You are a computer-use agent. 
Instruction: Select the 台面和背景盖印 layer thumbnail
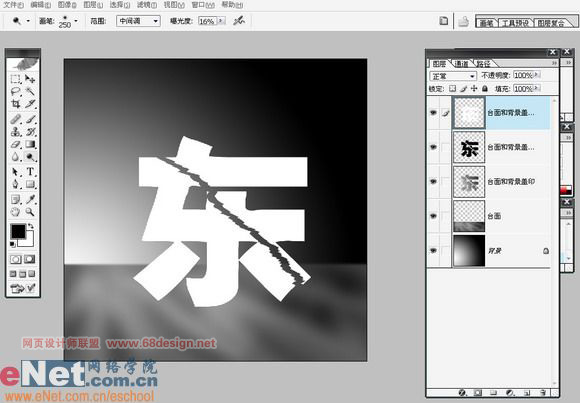point(469,181)
